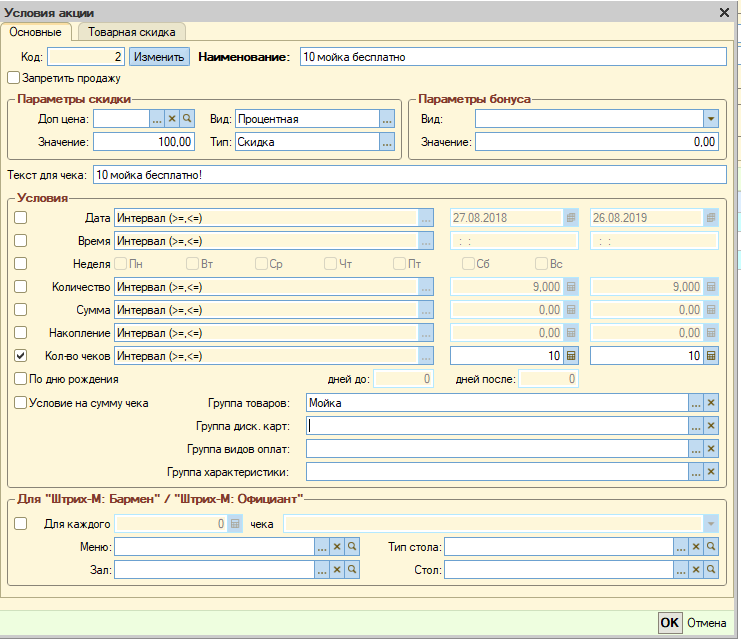Search Тип стола with magnifier icon
741x642 pixels.
click(x=711, y=547)
